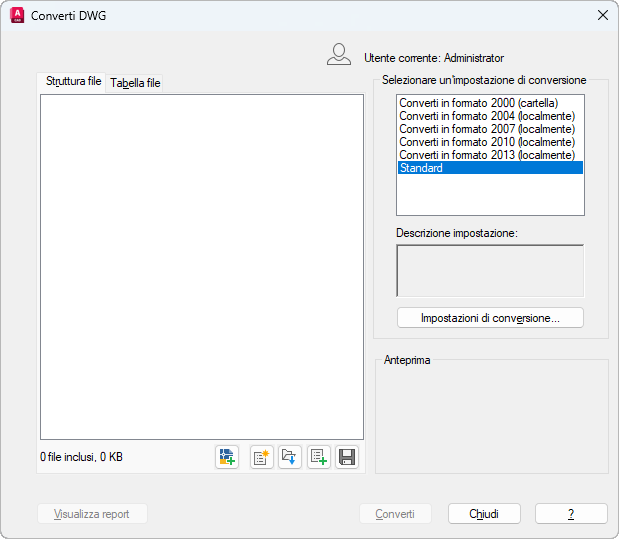Select Converti in formato 2004 (localmente)
619x539 pixels.
coord(490,116)
